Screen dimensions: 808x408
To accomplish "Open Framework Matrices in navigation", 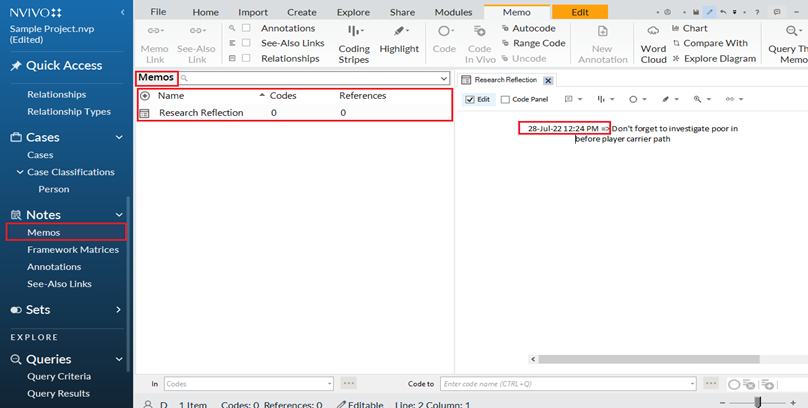I will pyautogui.click(x=73, y=250).
